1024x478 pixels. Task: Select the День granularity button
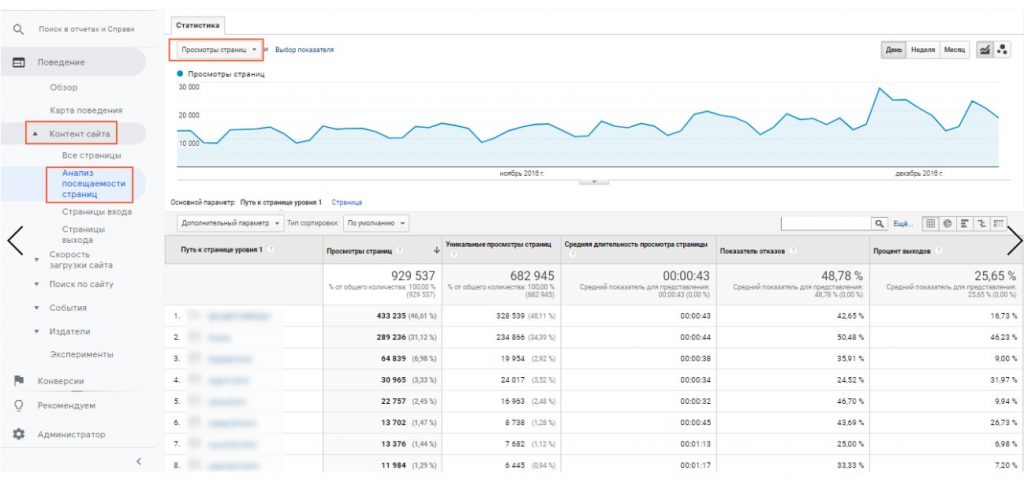tap(893, 50)
